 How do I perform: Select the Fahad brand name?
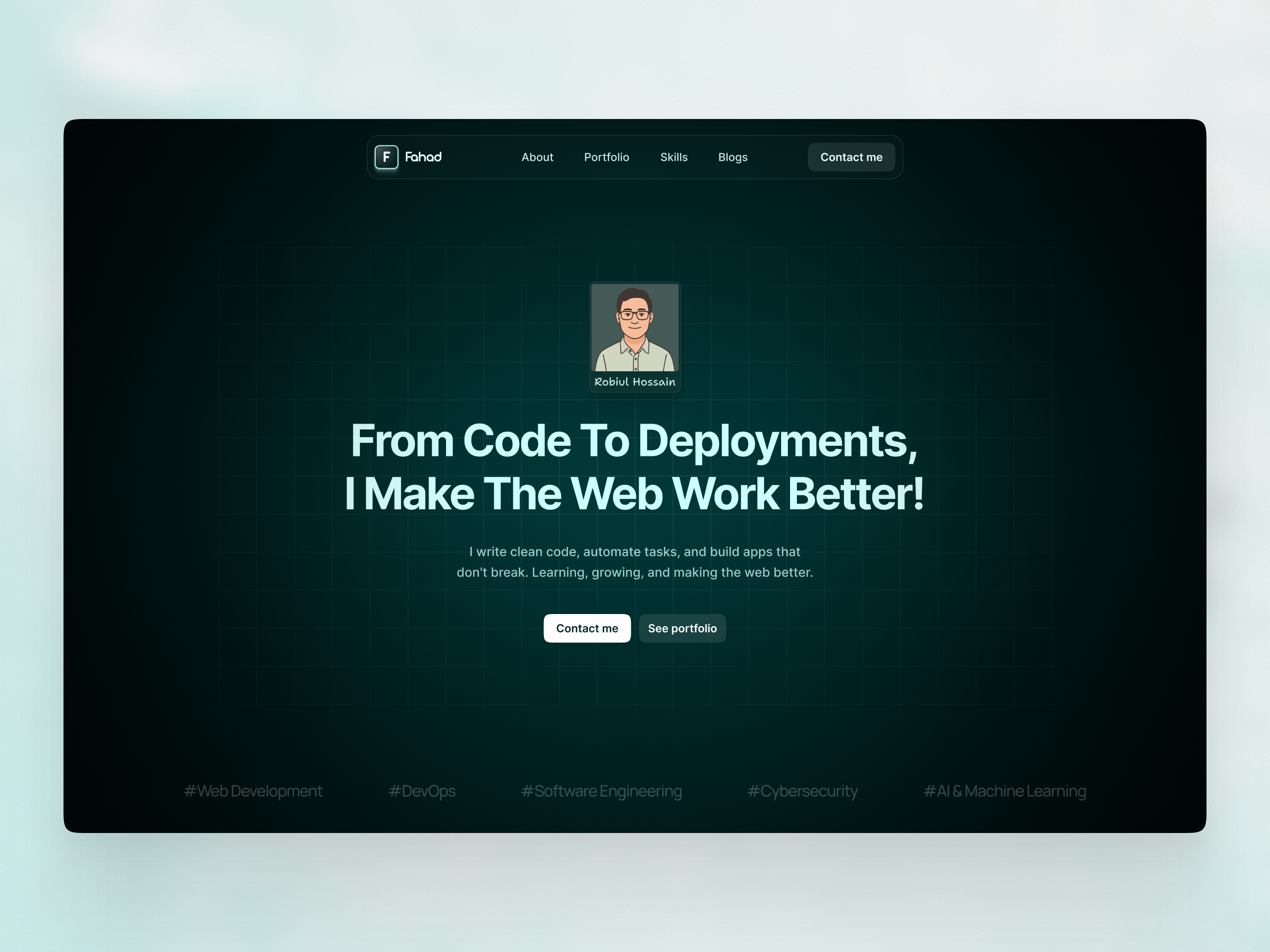coord(424,157)
